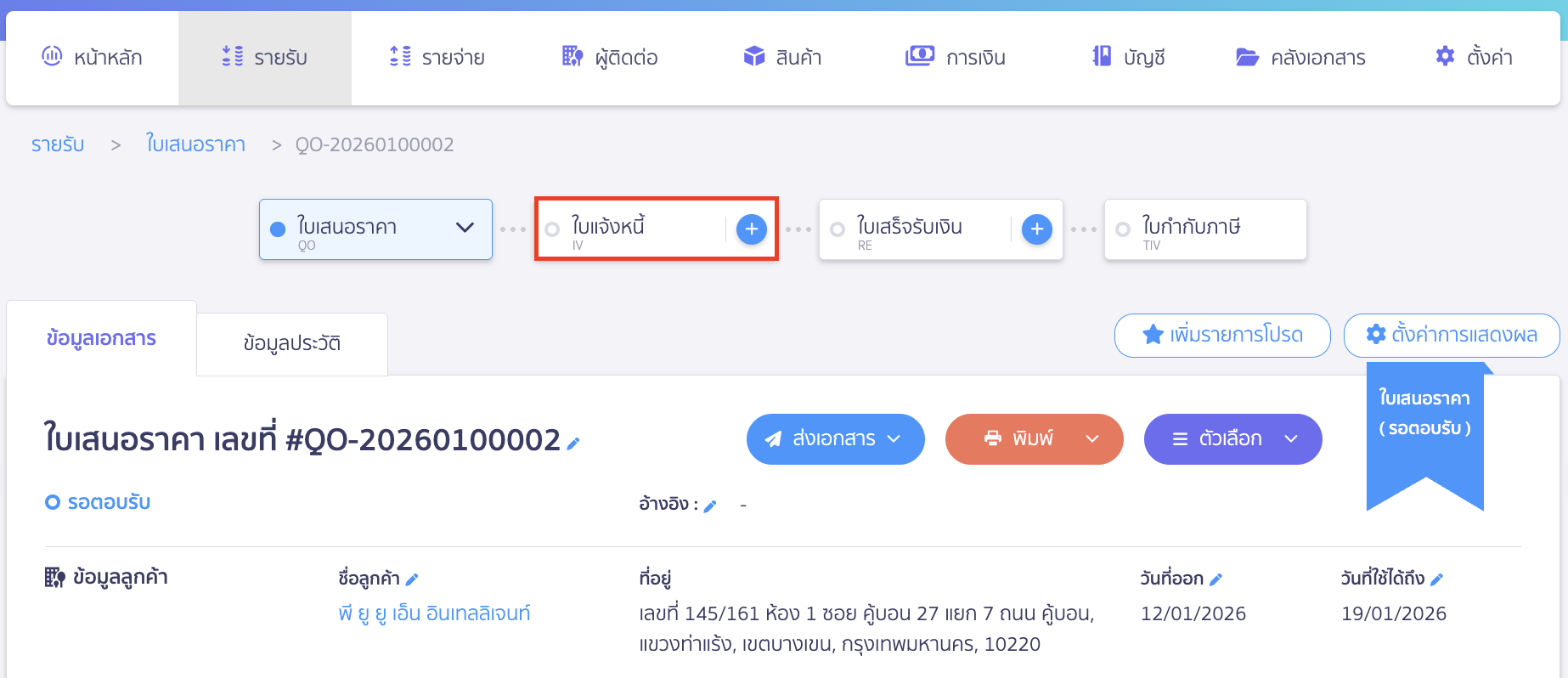The image size is (1568, 678).
Task: Open ผู้ติดต่อ via the contacts building icon
Action: [x=570, y=56]
